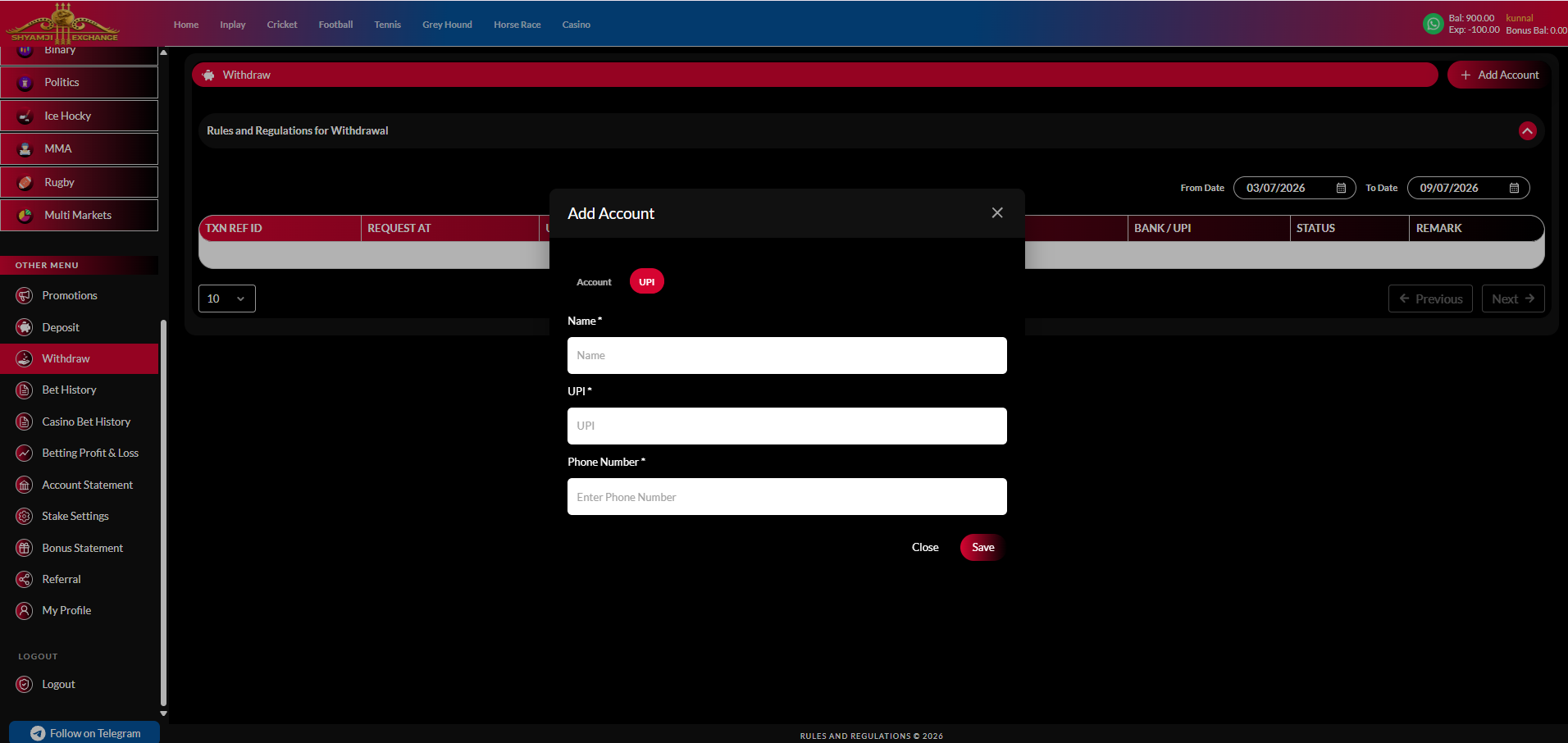Click Withdraw title bar piggy icon

click(208, 75)
